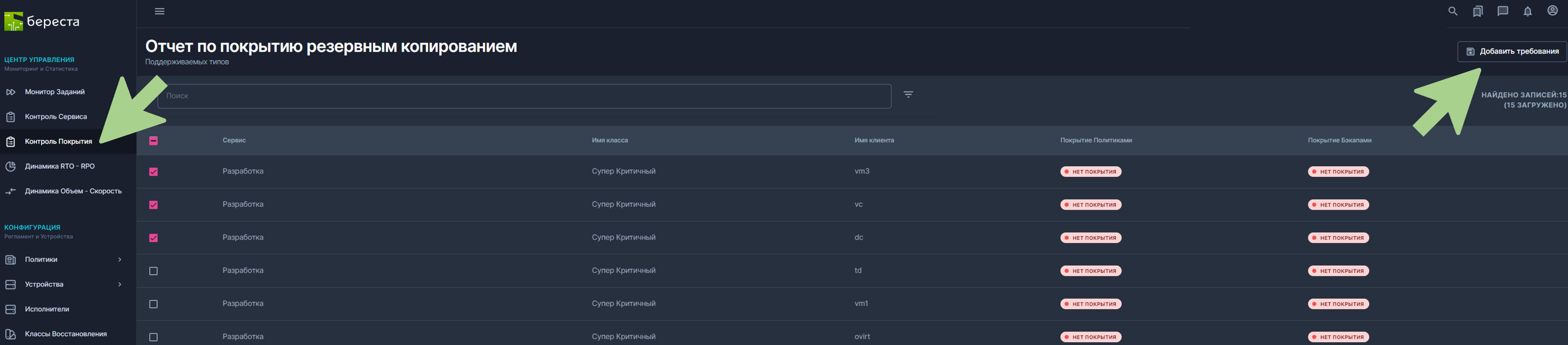Go to Монитор Заданий
This screenshot has width=1568, height=345.
pyautogui.click(x=55, y=92)
